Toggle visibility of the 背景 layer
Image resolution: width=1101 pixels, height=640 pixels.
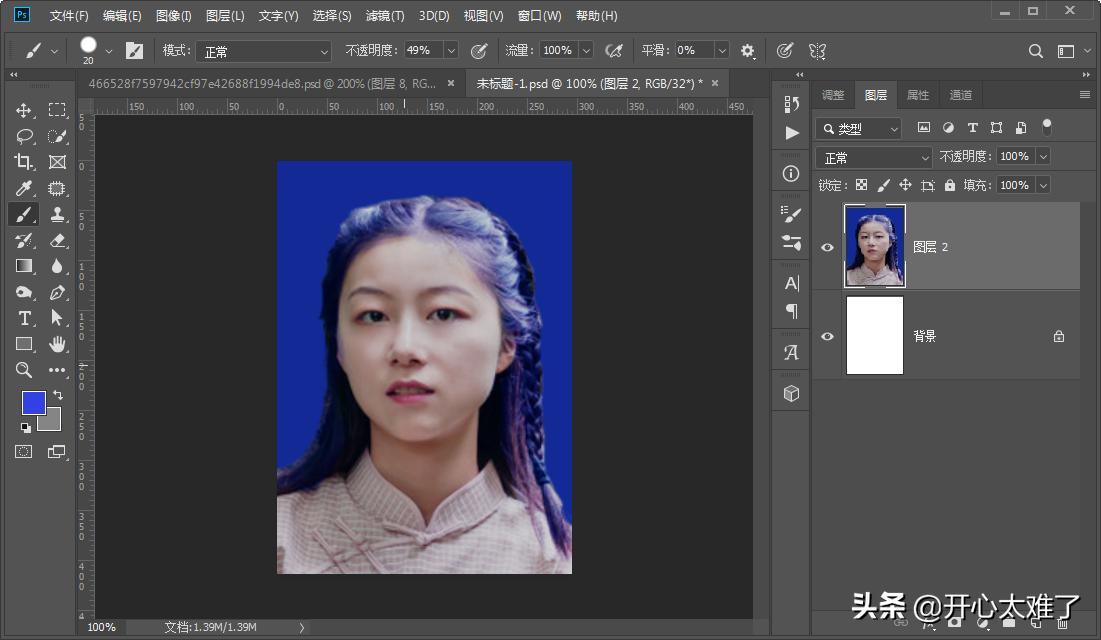[x=827, y=336]
